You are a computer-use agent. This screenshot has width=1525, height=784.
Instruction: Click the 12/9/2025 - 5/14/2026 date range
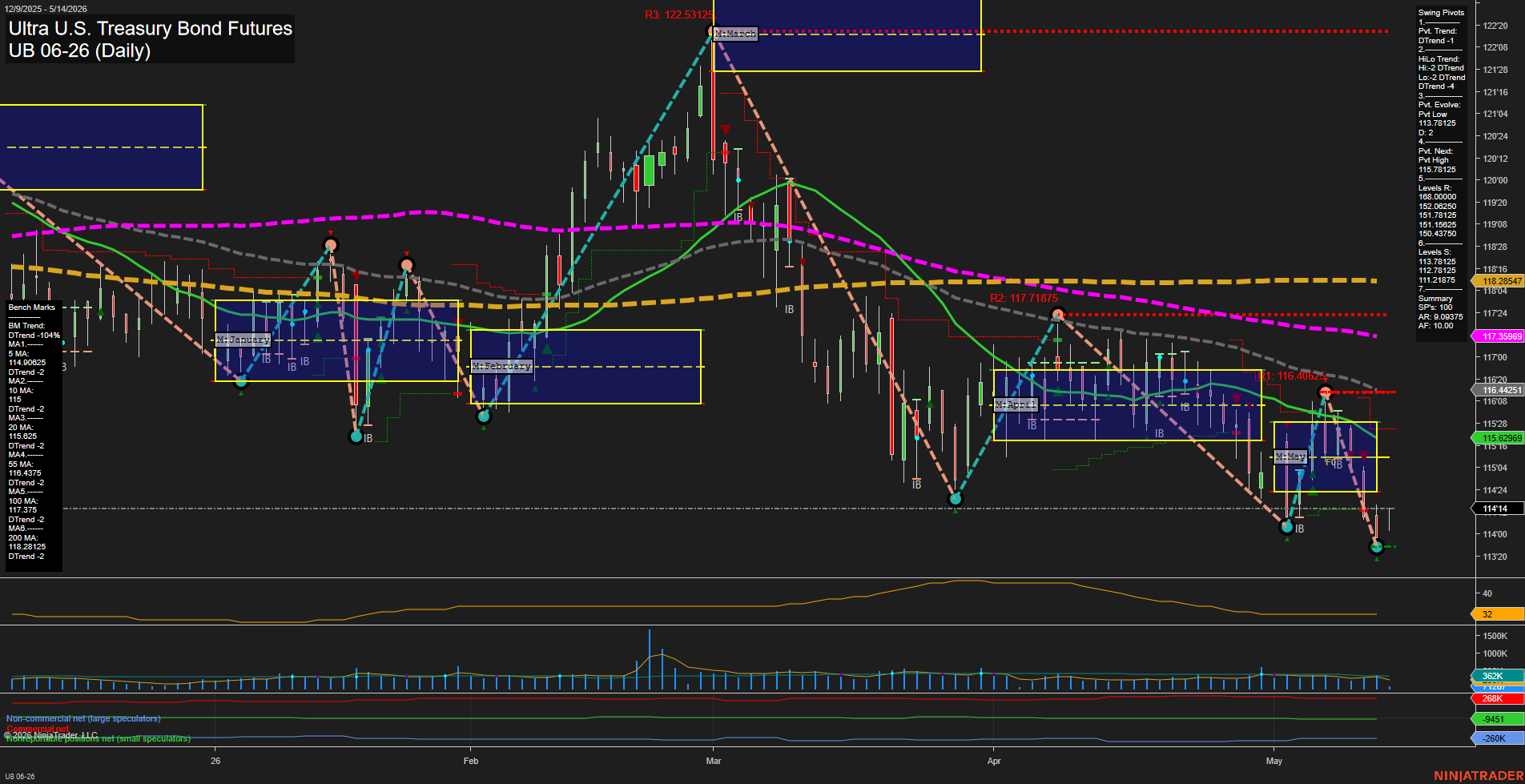[46, 9]
